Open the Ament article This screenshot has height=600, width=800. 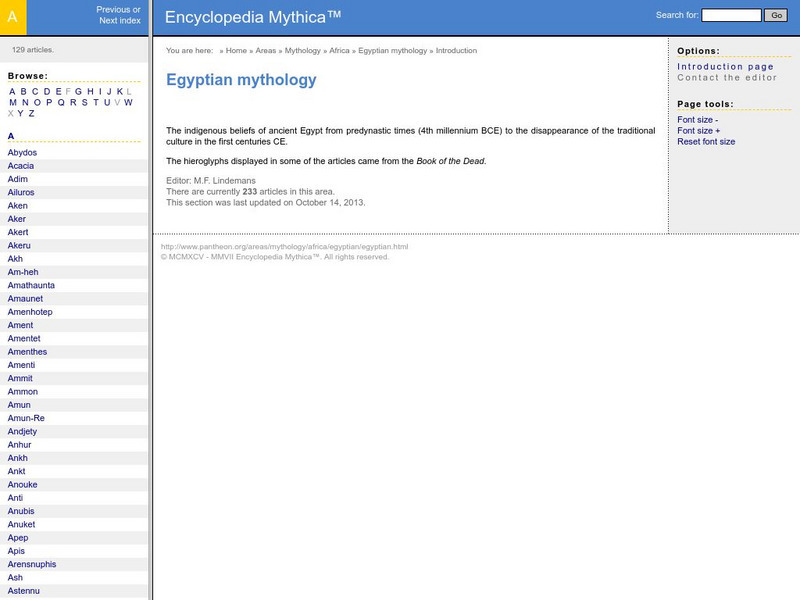point(20,325)
